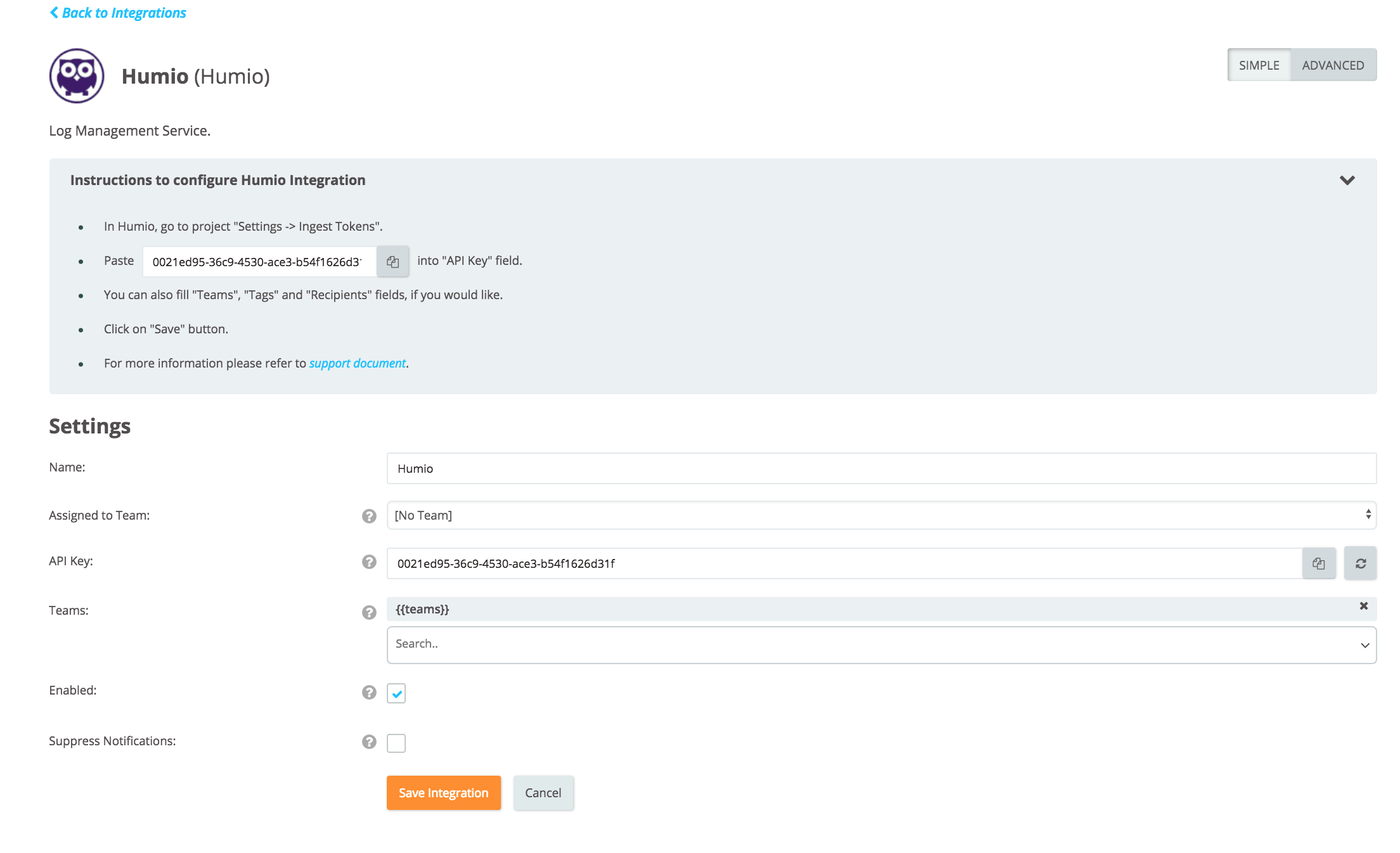1400x853 pixels.
Task: Copy API key from the instructions Paste field
Action: 392,262
